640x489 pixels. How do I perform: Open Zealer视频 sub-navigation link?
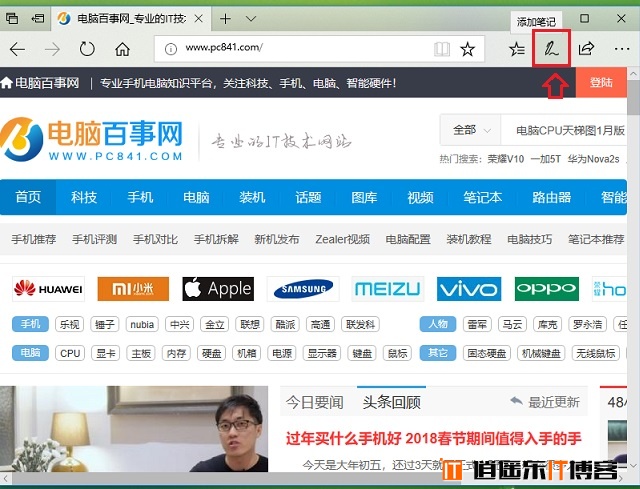342,239
